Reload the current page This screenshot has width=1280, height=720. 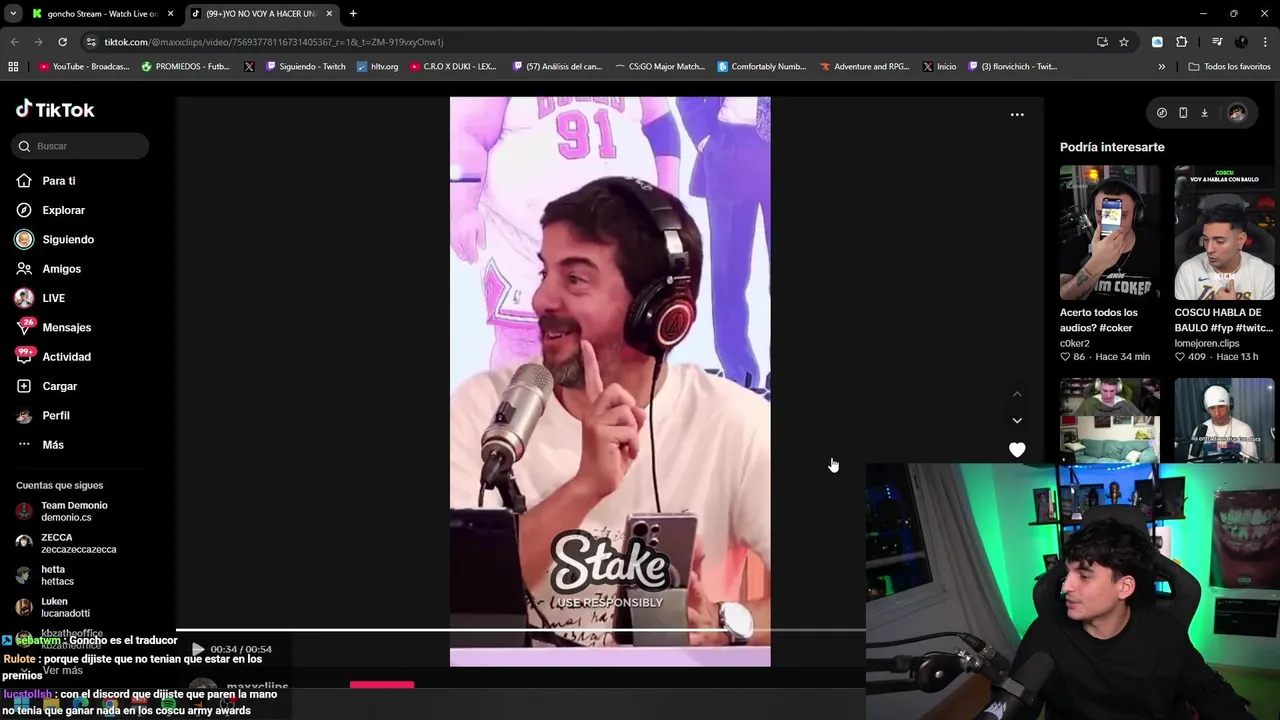(x=62, y=42)
